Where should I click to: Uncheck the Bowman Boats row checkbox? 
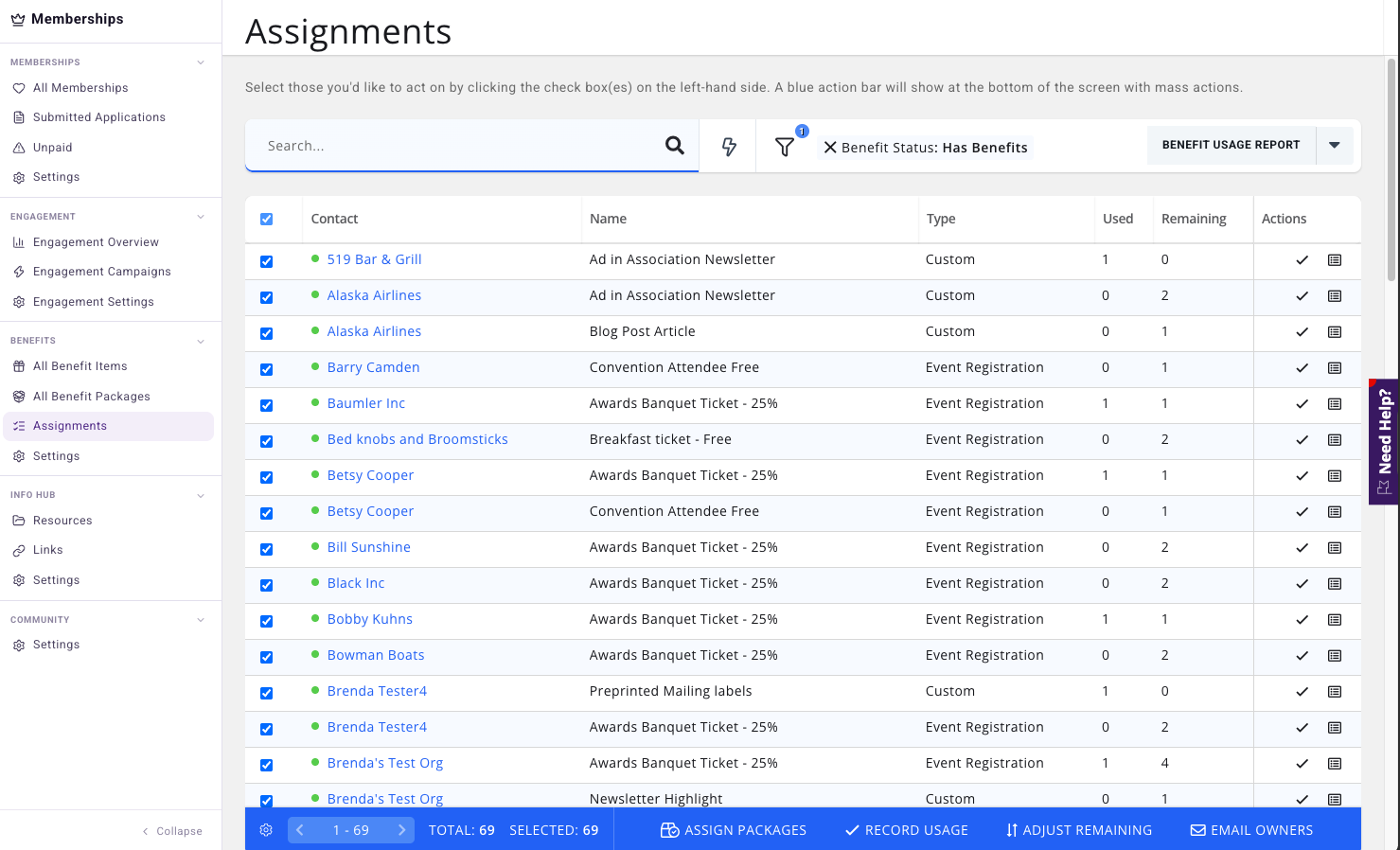click(x=266, y=657)
